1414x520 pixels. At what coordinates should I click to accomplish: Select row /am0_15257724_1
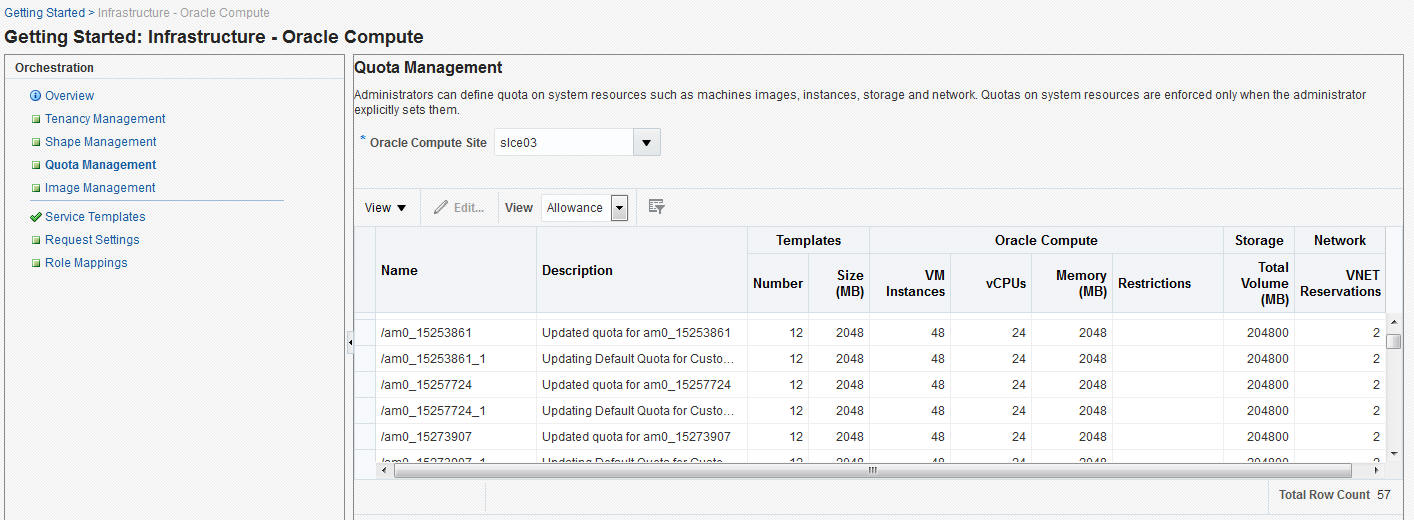tap(870, 411)
